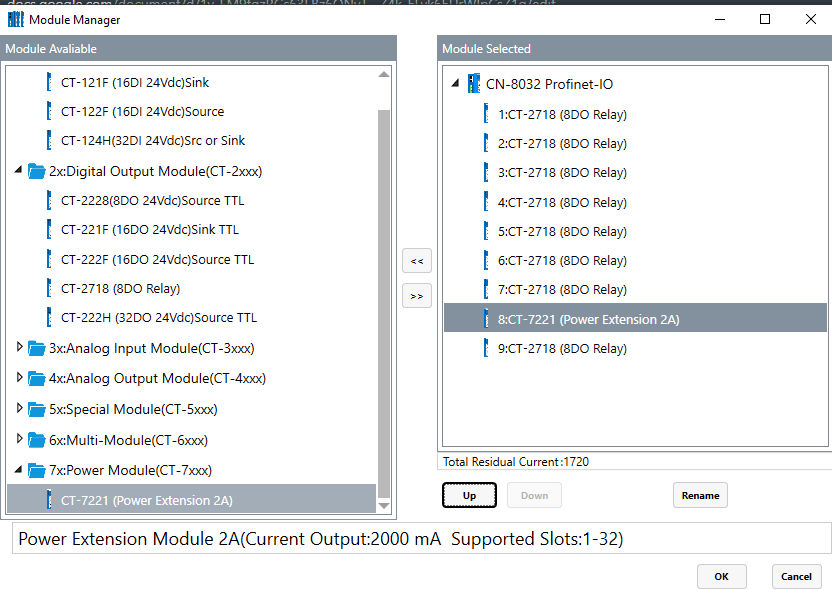The width and height of the screenshot is (832, 590).
Task: Click the CT-221F Sink TTL module icon
Action: pyautogui.click(x=49, y=230)
